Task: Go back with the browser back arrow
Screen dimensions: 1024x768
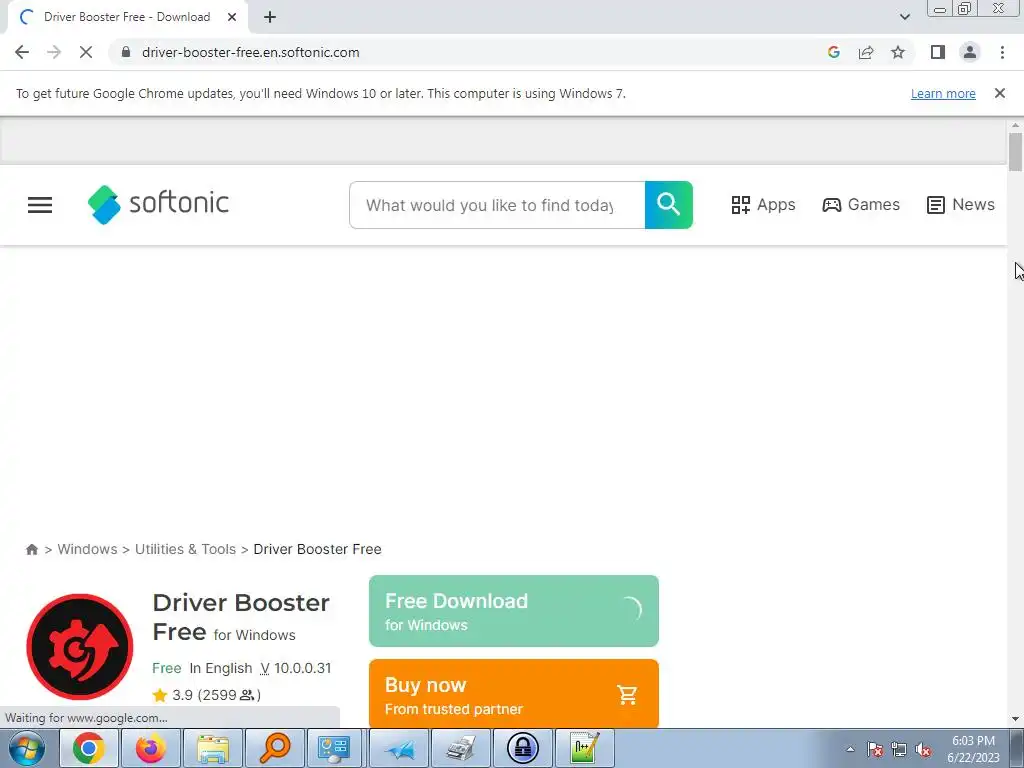Action: pos(22,52)
